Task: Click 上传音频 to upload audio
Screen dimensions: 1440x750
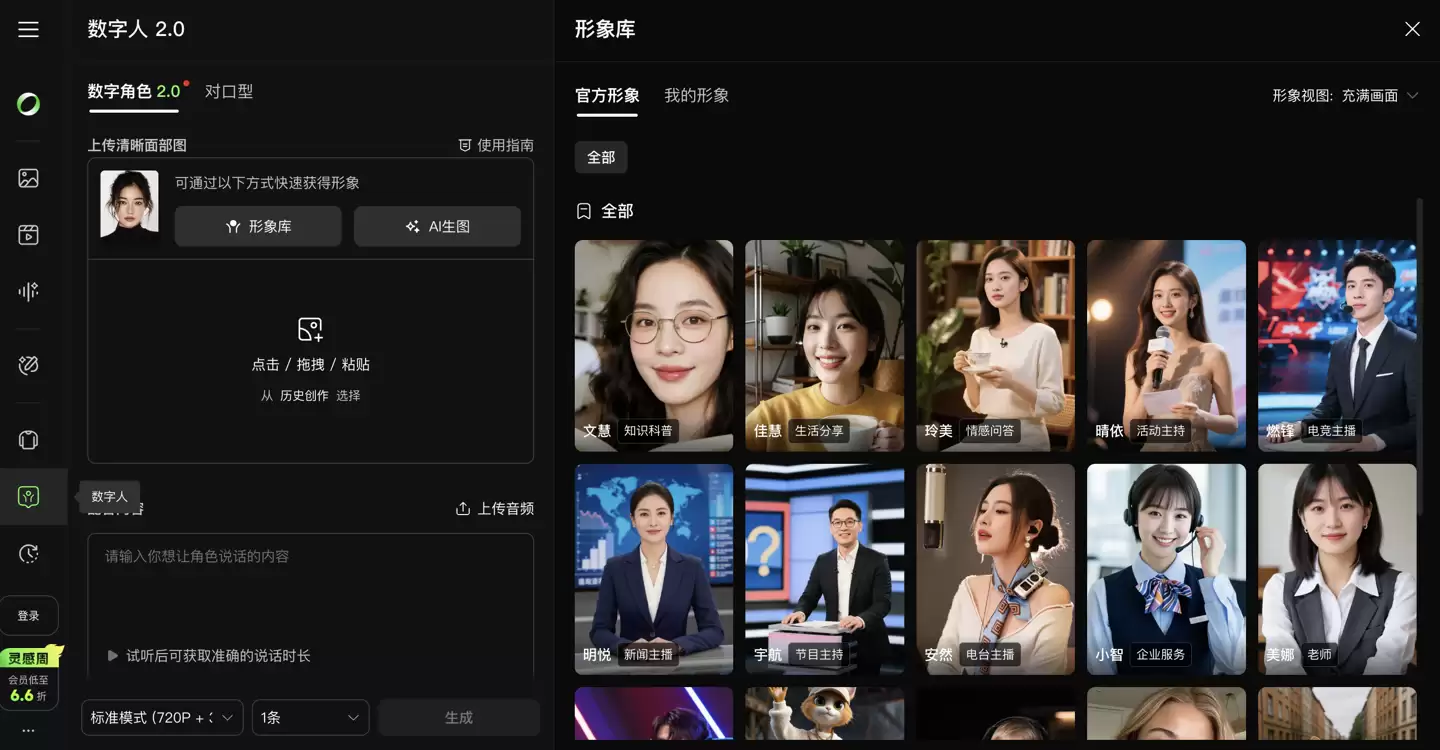Action: [x=494, y=508]
